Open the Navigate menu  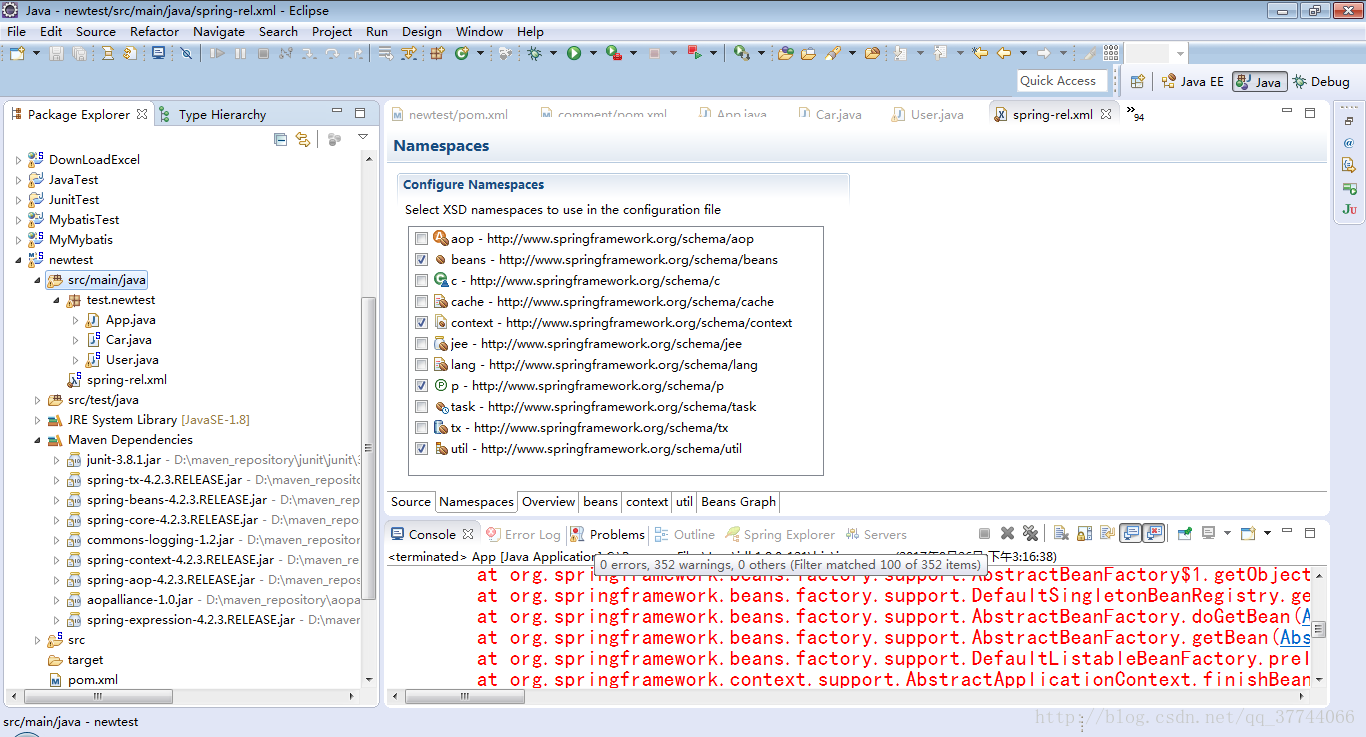(x=219, y=31)
